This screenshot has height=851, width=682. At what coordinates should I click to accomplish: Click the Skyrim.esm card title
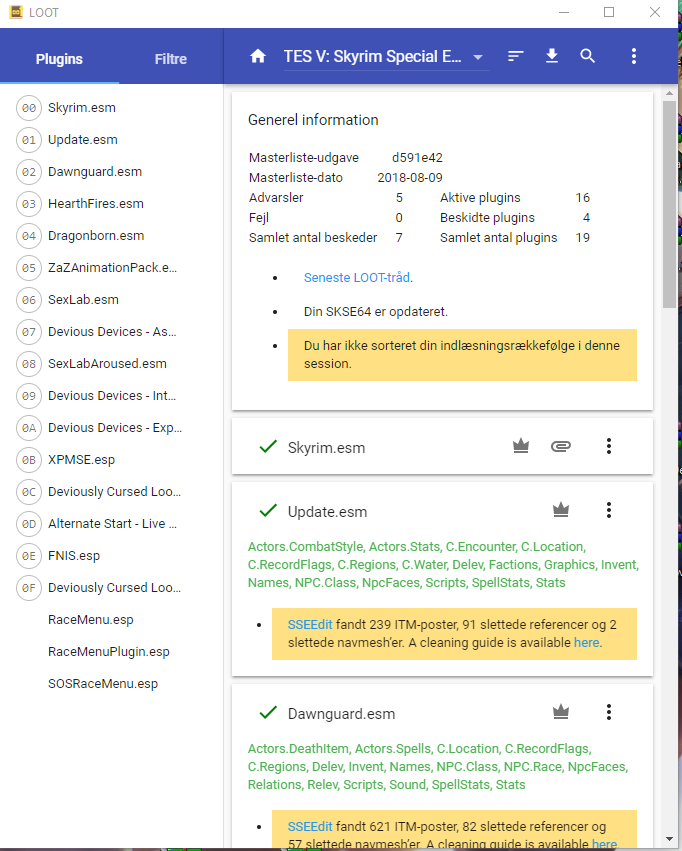tap(326, 448)
